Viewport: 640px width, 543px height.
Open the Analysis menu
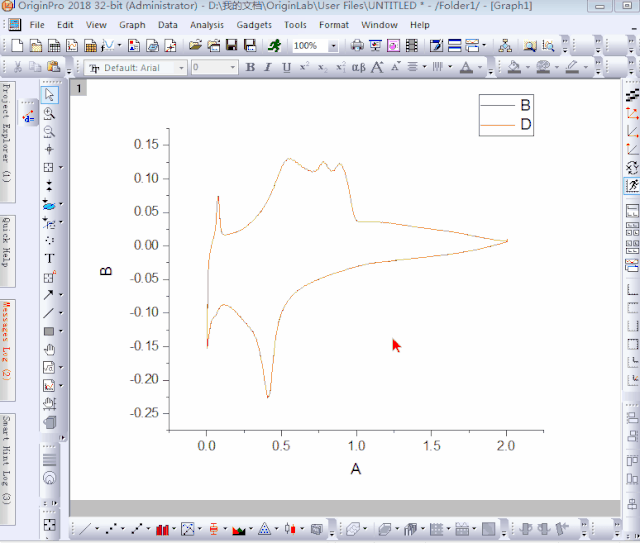[x=207, y=24]
